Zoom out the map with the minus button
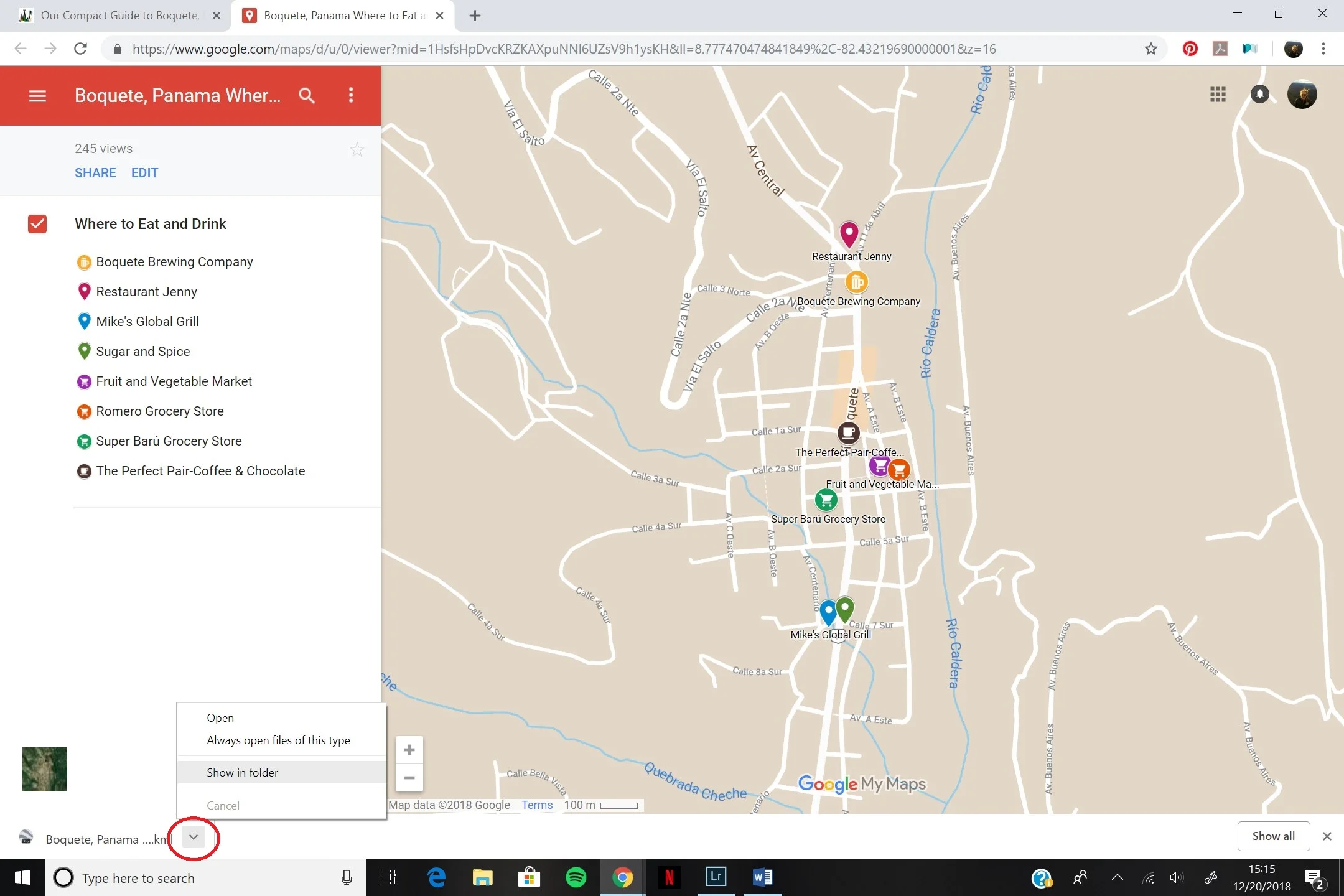The height and width of the screenshot is (896, 1344). point(409,778)
